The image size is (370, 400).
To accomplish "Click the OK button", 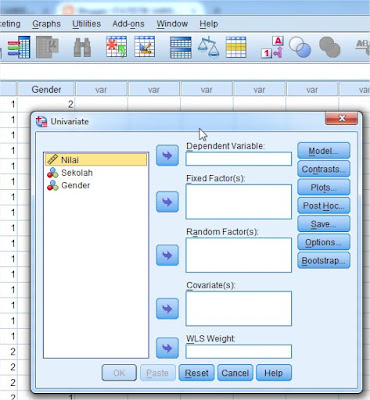I will tap(119, 373).
